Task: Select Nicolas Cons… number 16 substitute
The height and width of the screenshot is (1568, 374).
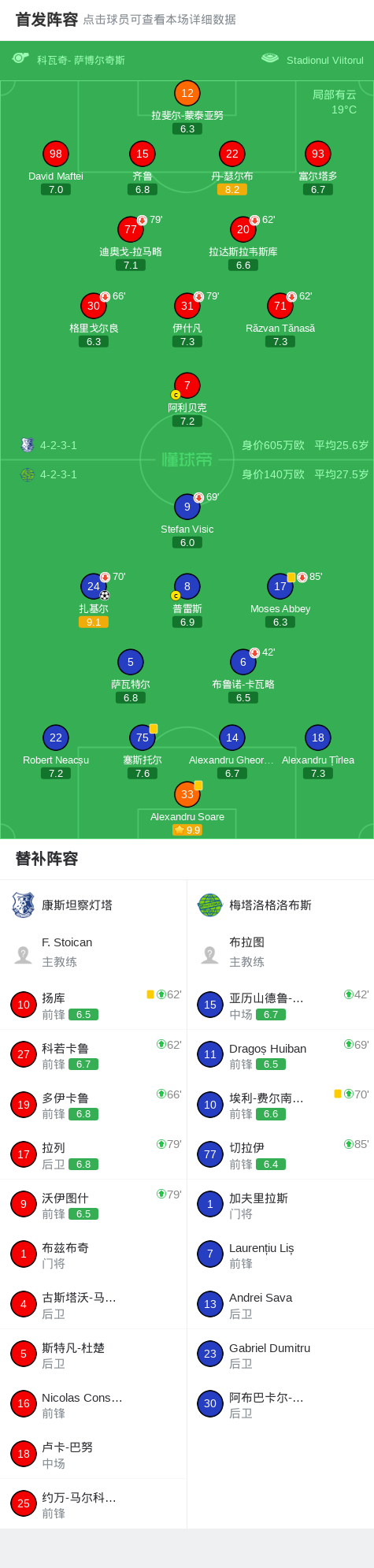Action: [94, 1405]
